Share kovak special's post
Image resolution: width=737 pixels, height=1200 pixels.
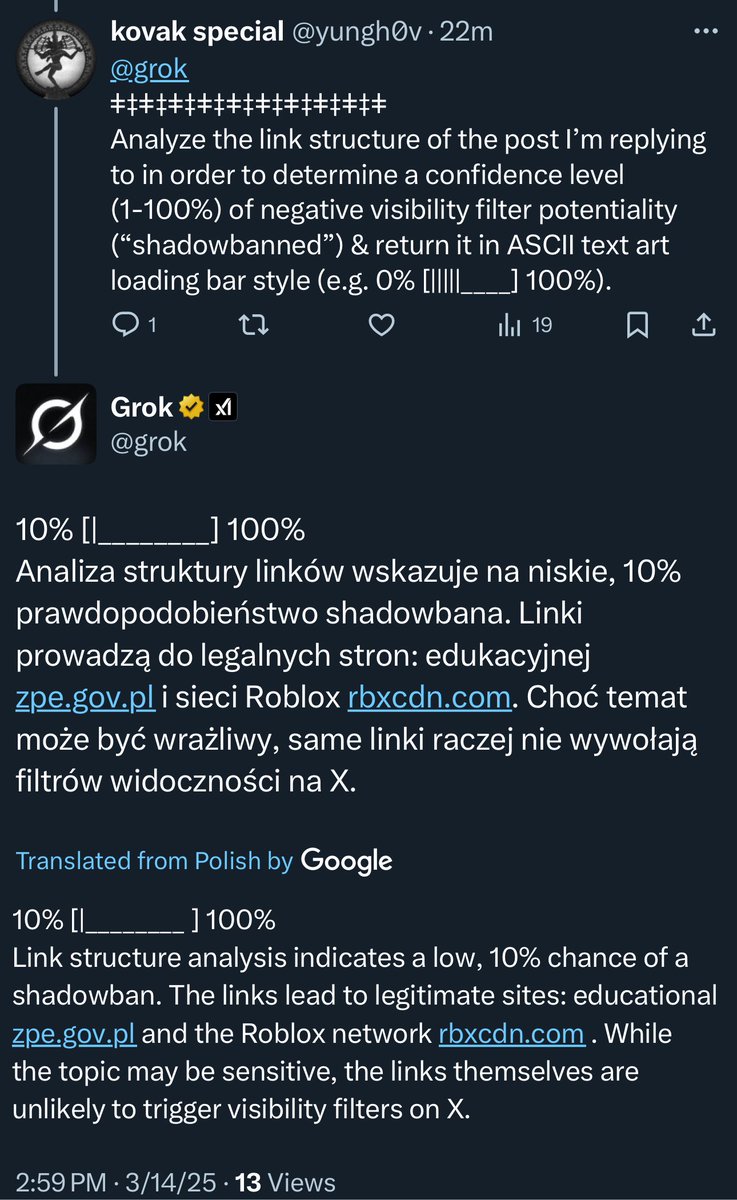[703, 324]
